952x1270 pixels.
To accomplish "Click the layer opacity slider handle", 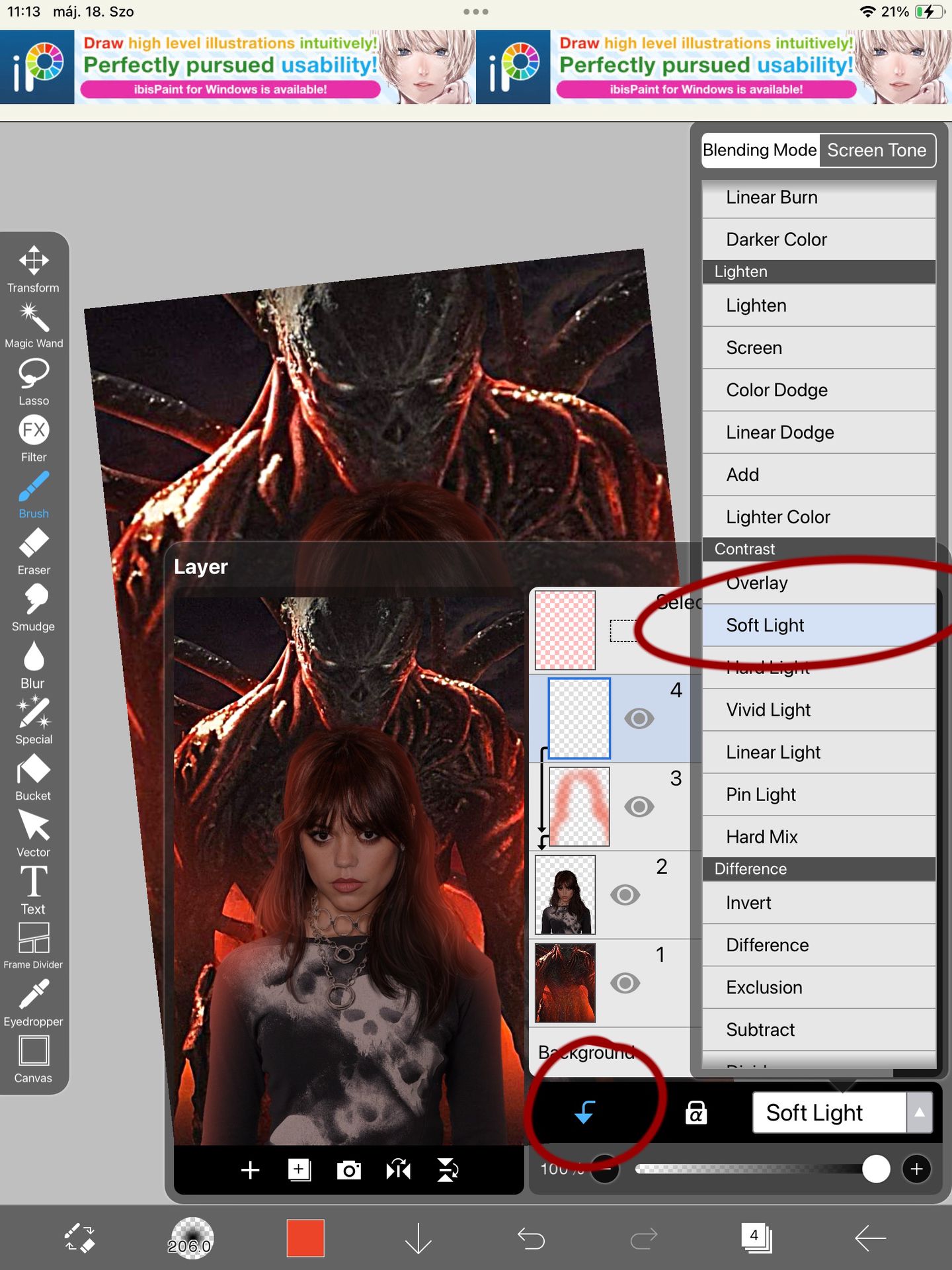I will click(876, 1169).
